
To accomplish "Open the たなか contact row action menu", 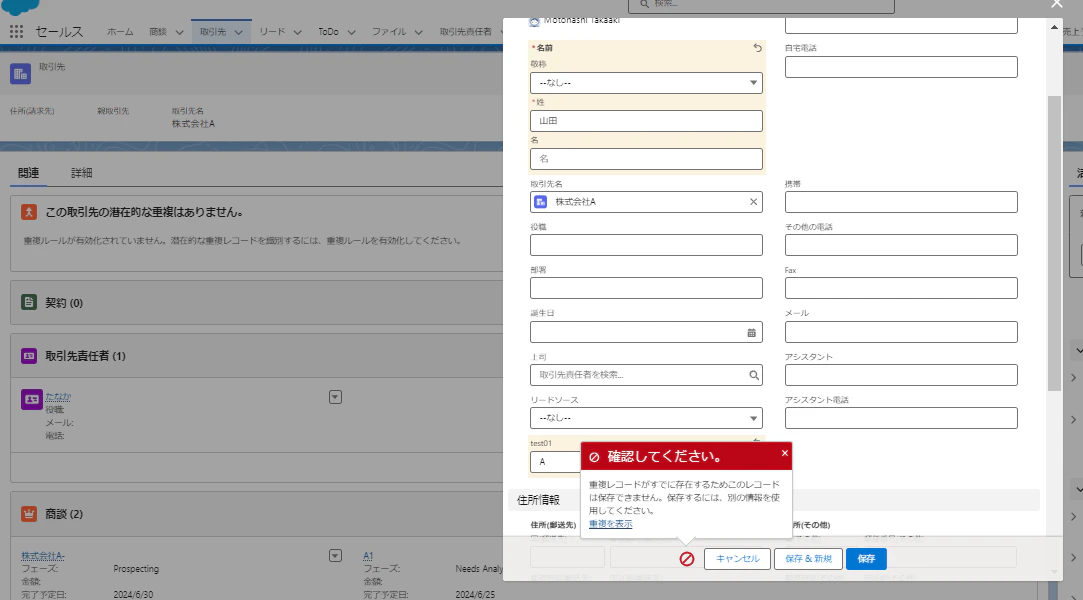I will tap(335, 397).
